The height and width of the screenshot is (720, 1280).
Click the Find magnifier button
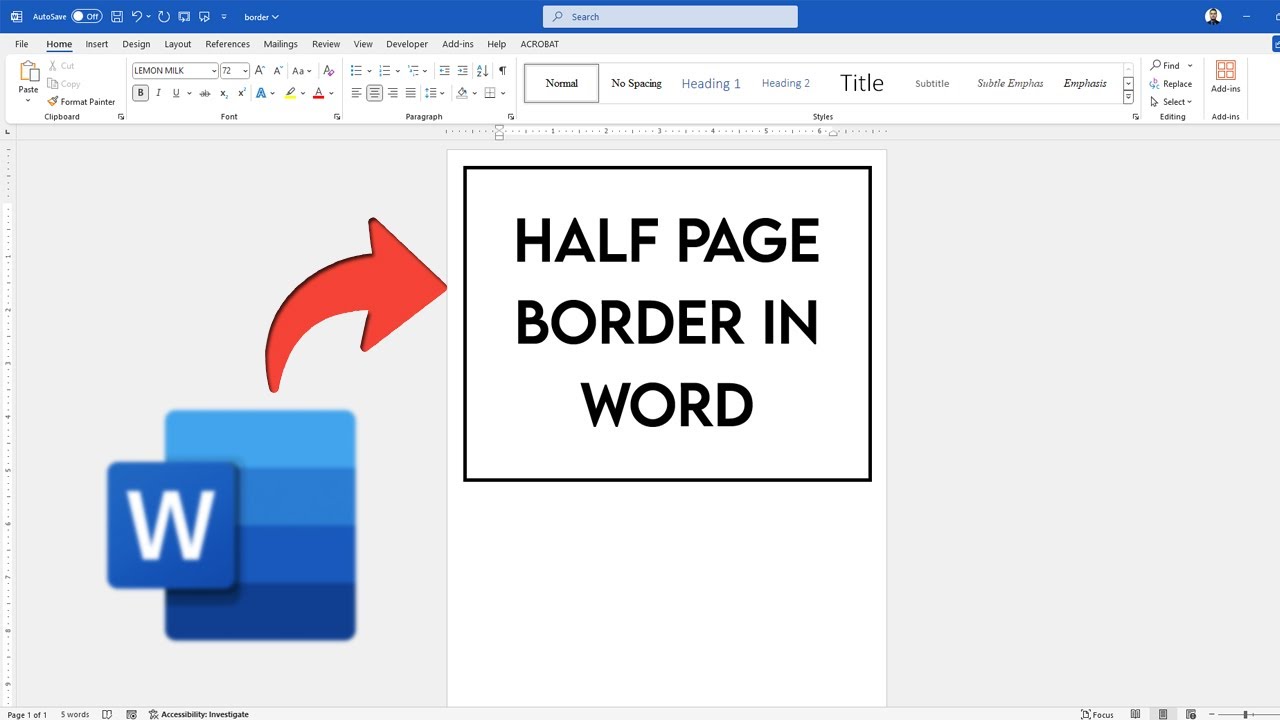(1165, 66)
